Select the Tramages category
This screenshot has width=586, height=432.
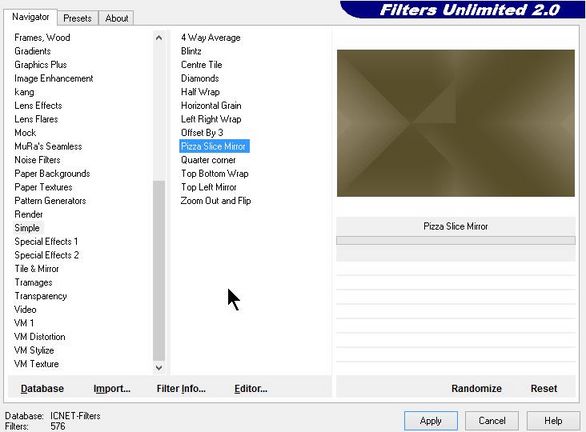click(x=33, y=282)
